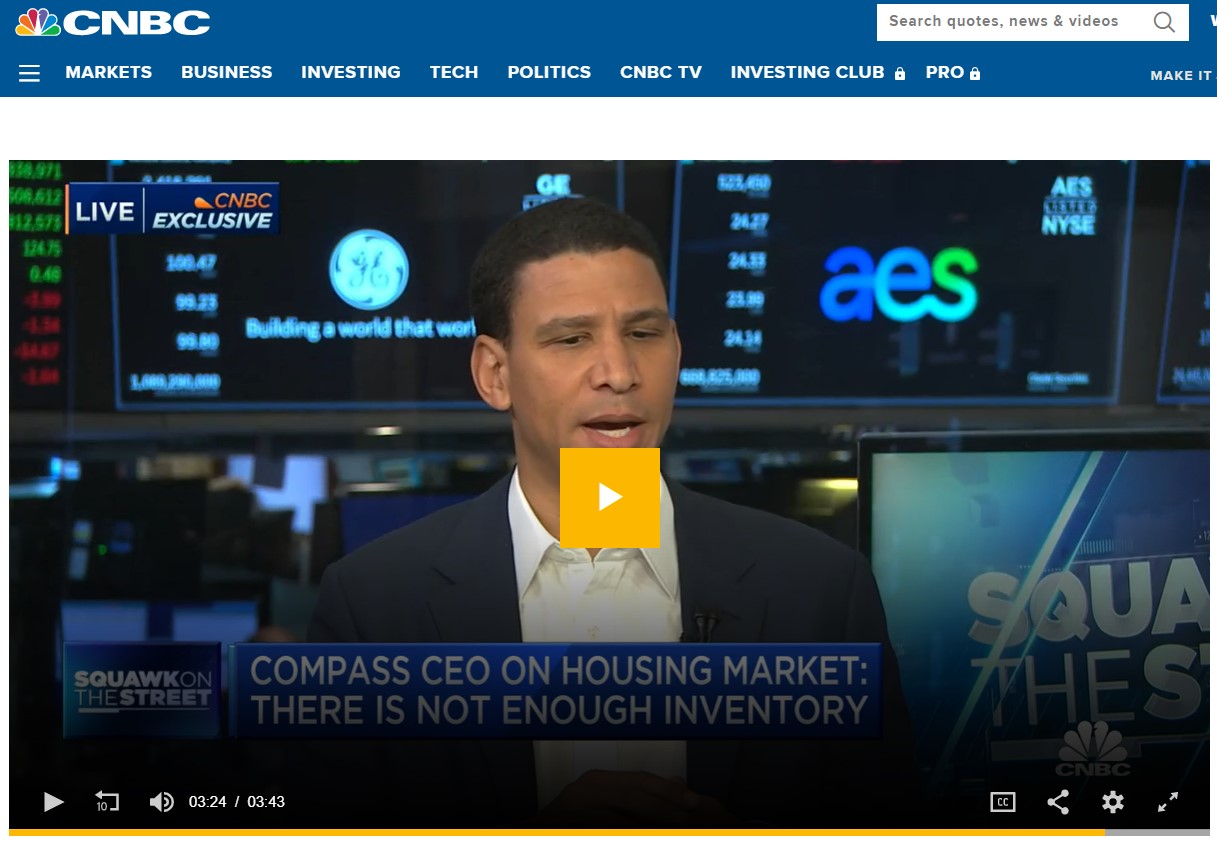Click the search magnifier icon

[x=1164, y=22]
